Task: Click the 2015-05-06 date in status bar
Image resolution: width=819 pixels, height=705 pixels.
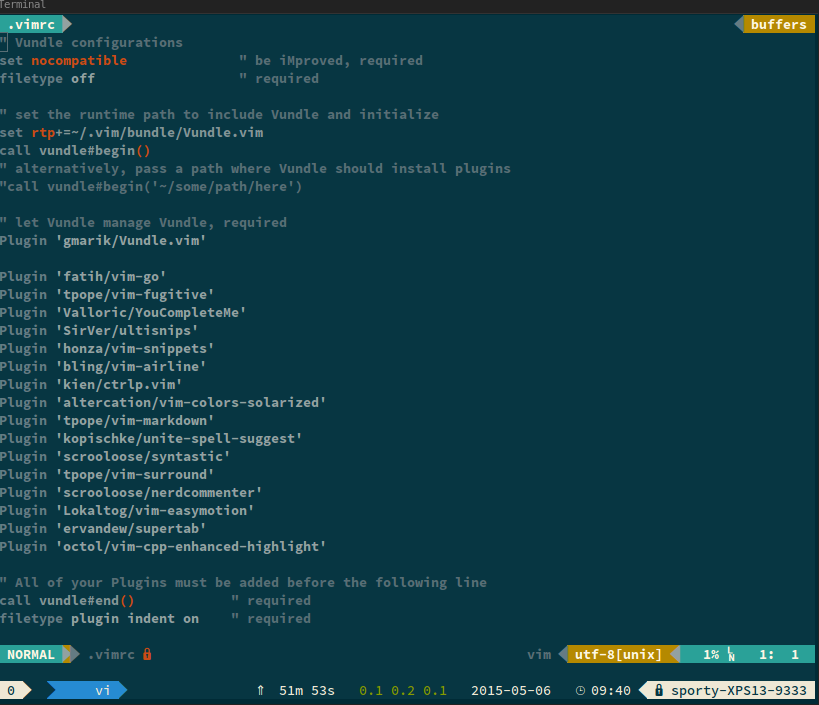Action: pos(511,690)
